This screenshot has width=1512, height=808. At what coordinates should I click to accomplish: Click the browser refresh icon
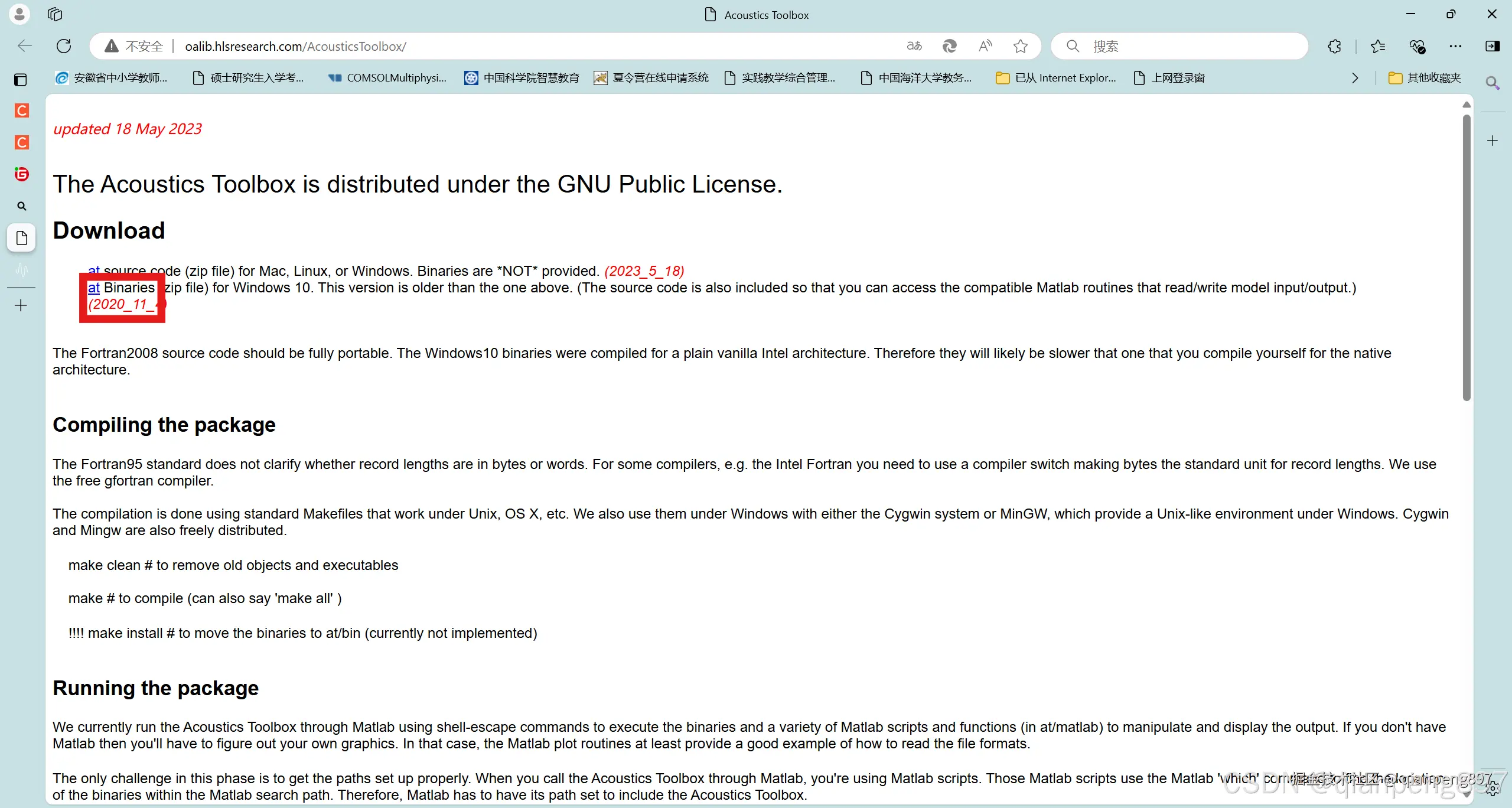(x=64, y=46)
